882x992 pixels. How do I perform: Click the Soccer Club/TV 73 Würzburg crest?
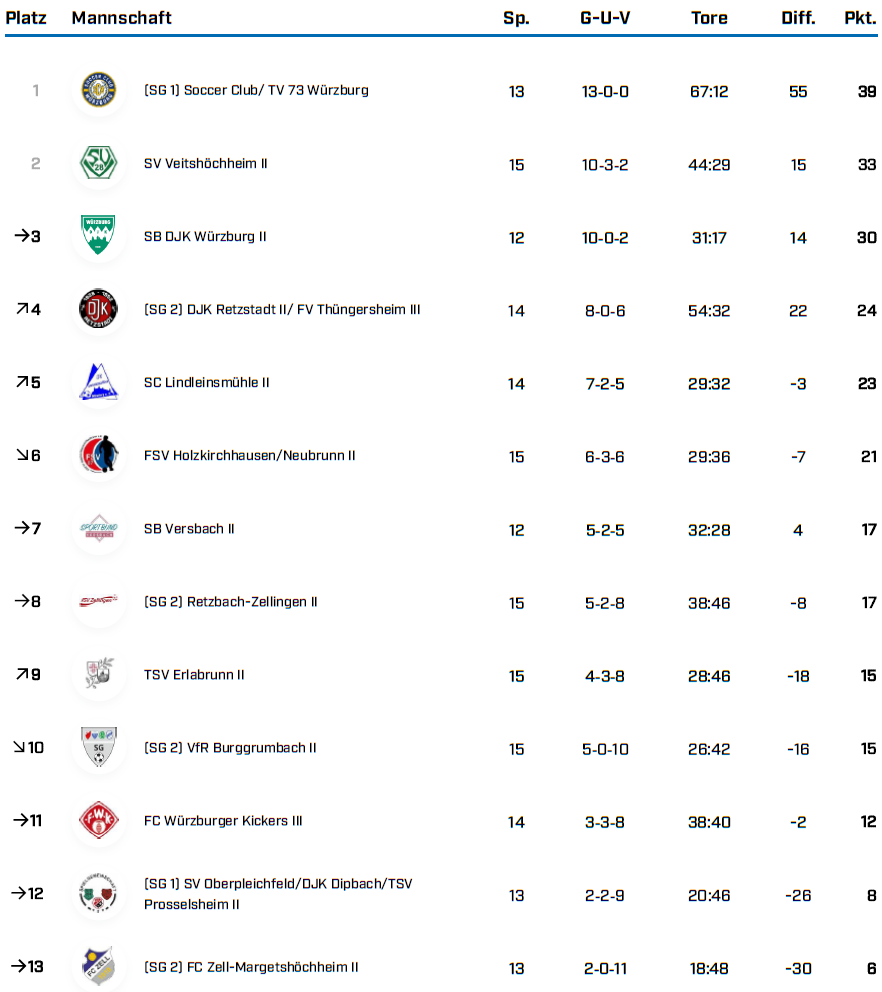pyautogui.click(x=99, y=90)
